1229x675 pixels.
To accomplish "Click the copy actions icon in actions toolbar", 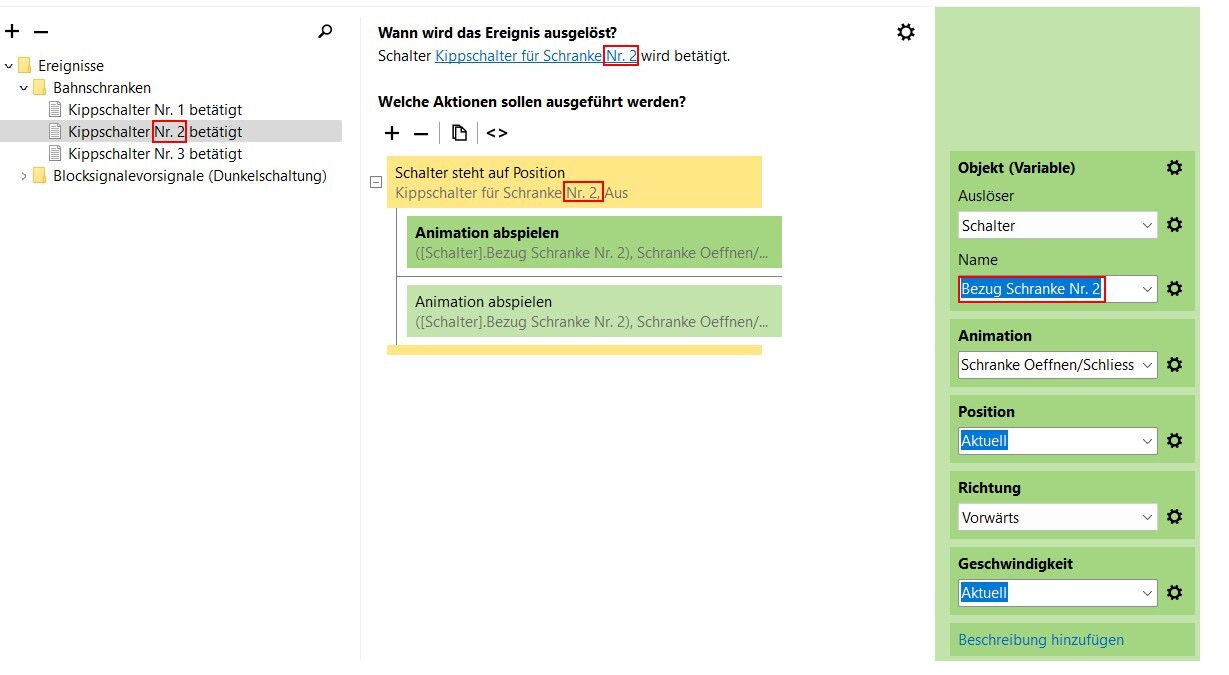I will pos(459,133).
